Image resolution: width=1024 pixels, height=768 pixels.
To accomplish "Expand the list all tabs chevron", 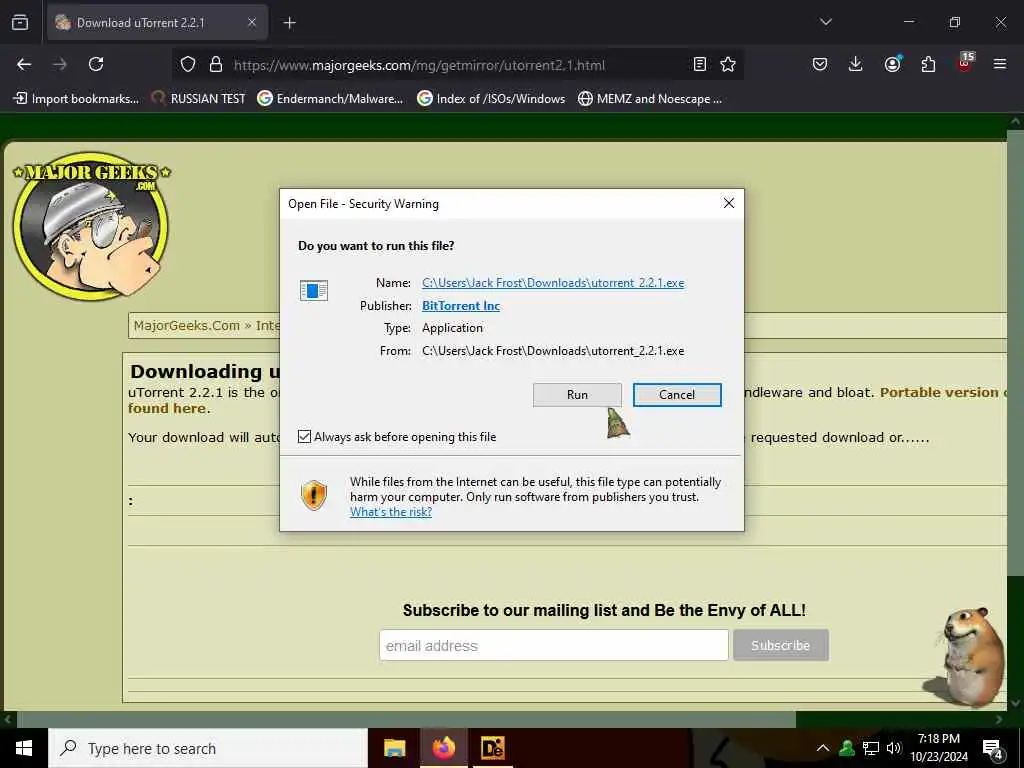I will (x=825, y=22).
